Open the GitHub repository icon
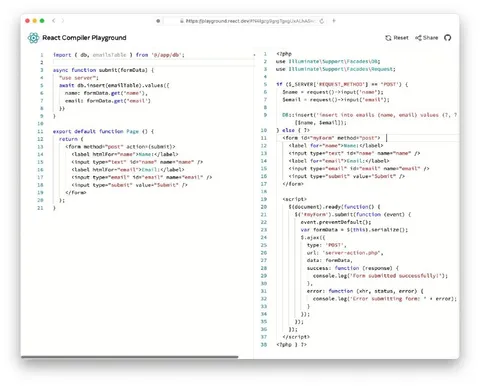 tap(448, 38)
